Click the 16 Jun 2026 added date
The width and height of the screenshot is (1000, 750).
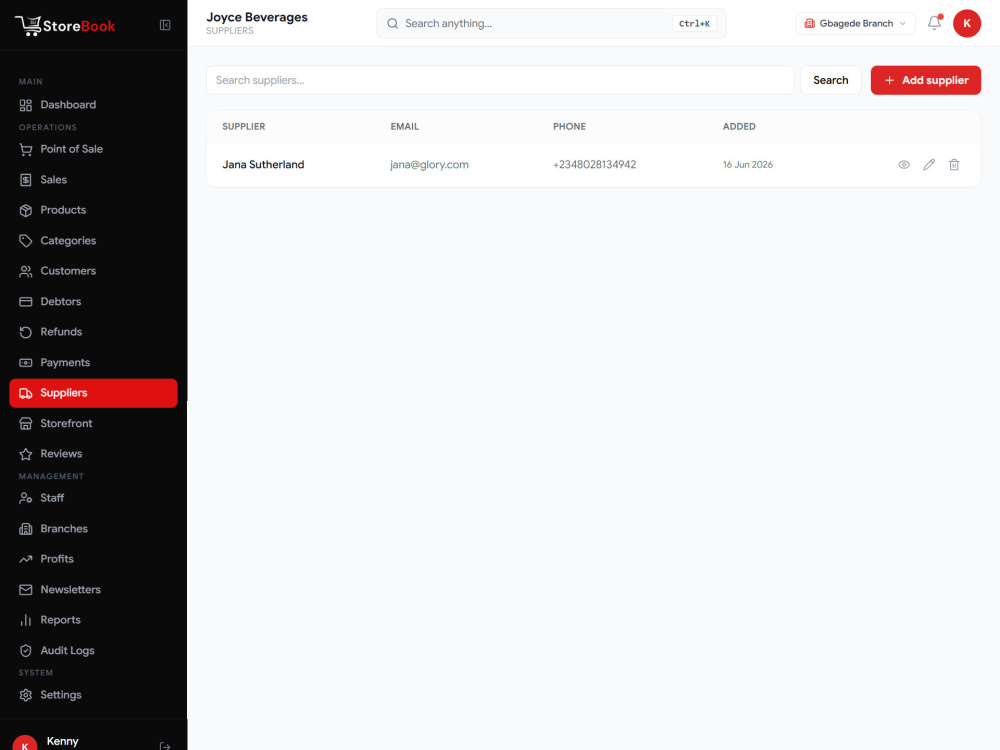[747, 165]
